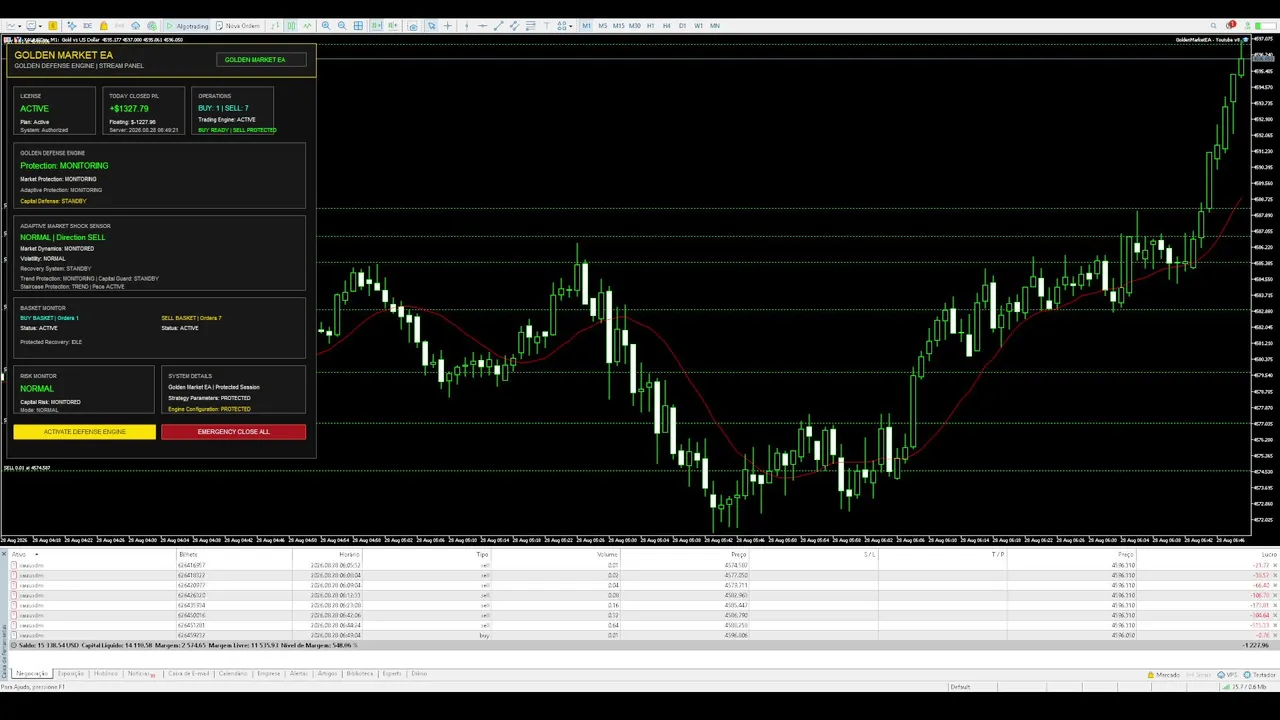Viewport: 1280px width, 720px height.
Task: Click the EMERGENCY CLOSE ALL button
Action: tap(234, 432)
